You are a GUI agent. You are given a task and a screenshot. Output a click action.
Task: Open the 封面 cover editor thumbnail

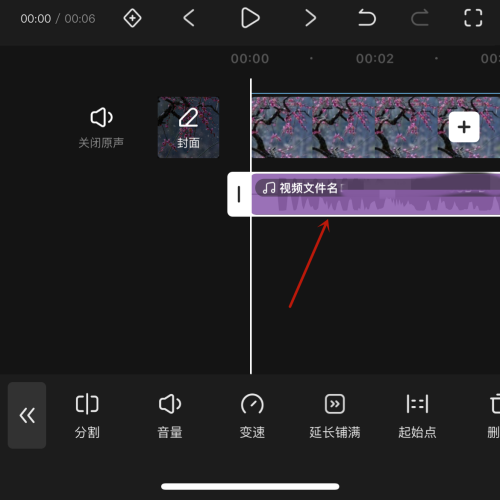coord(188,127)
